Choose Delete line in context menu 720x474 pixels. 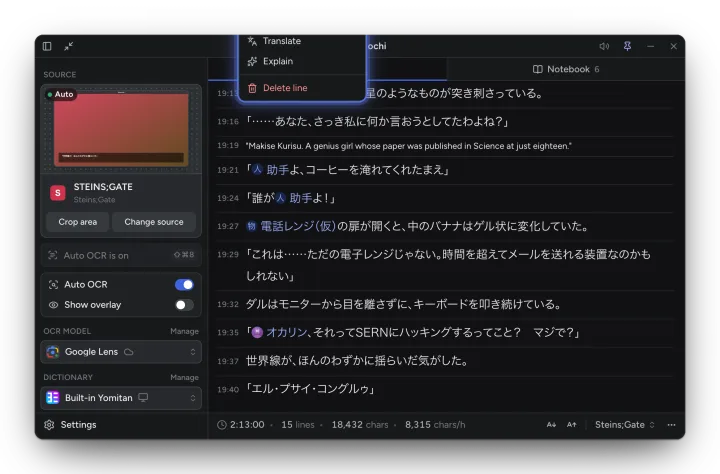click(x=302, y=88)
